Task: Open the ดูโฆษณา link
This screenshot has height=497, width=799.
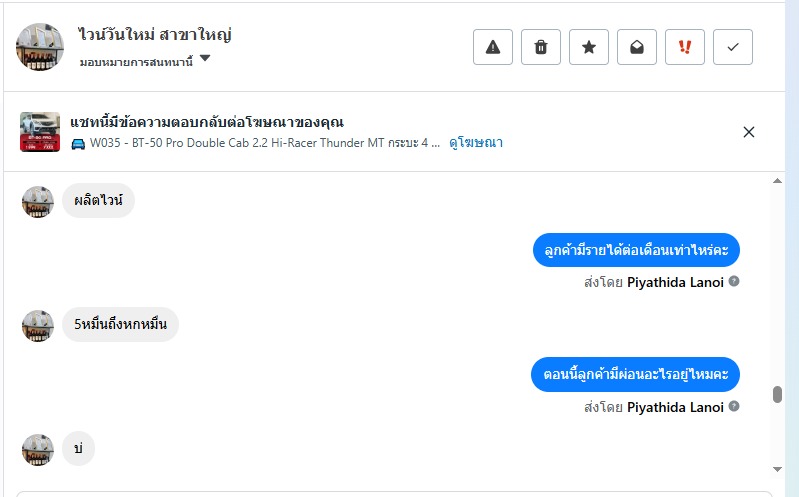Action: coord(476,143)
